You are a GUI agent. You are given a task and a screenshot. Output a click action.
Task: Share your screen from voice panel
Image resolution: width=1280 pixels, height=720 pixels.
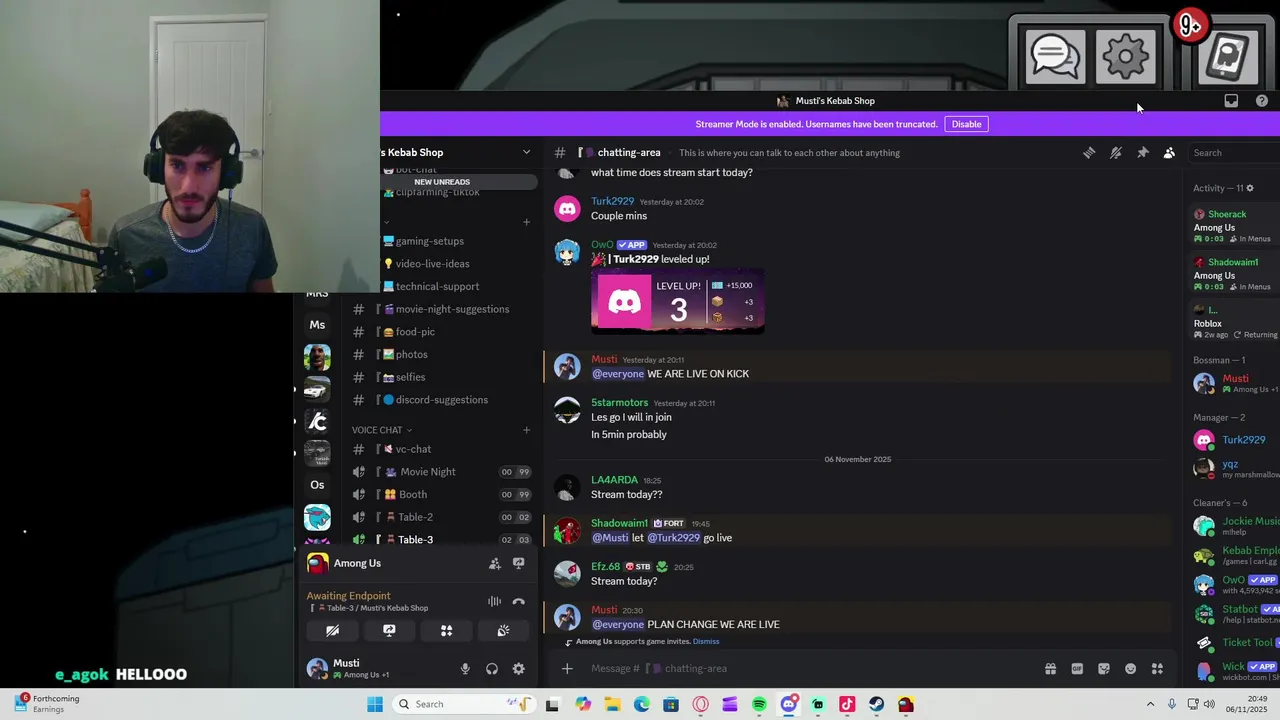pyautogui.click(x=389, y=631)
